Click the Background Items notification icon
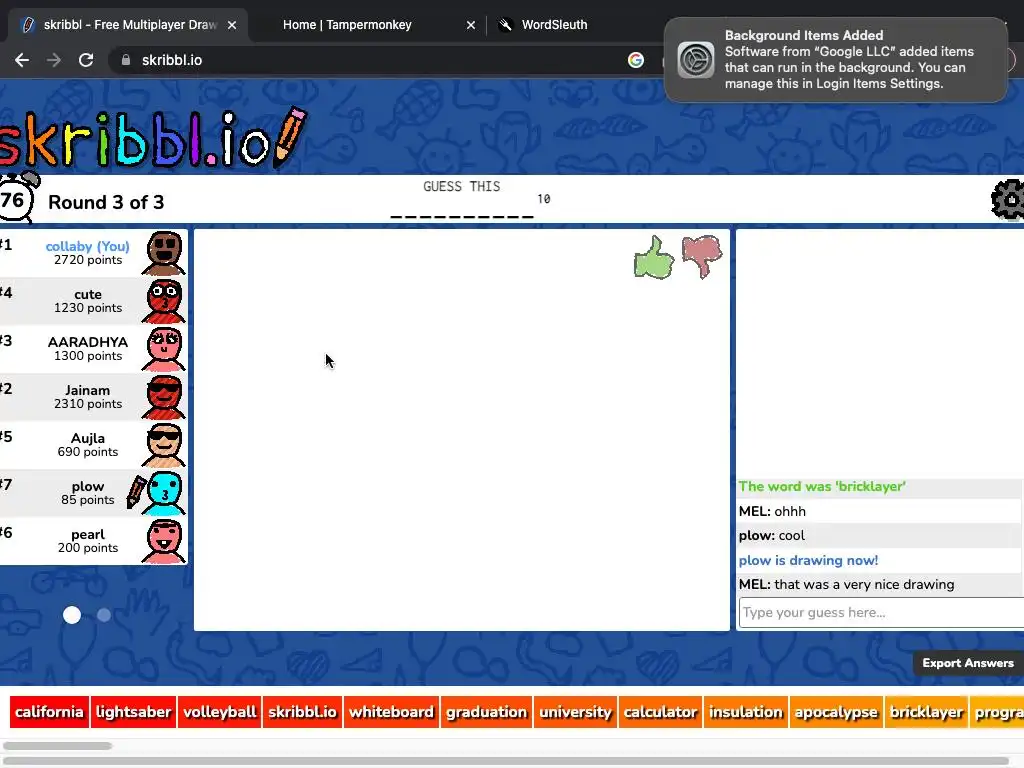This screenshot has height=768, width=1024. tap(696, 60)
